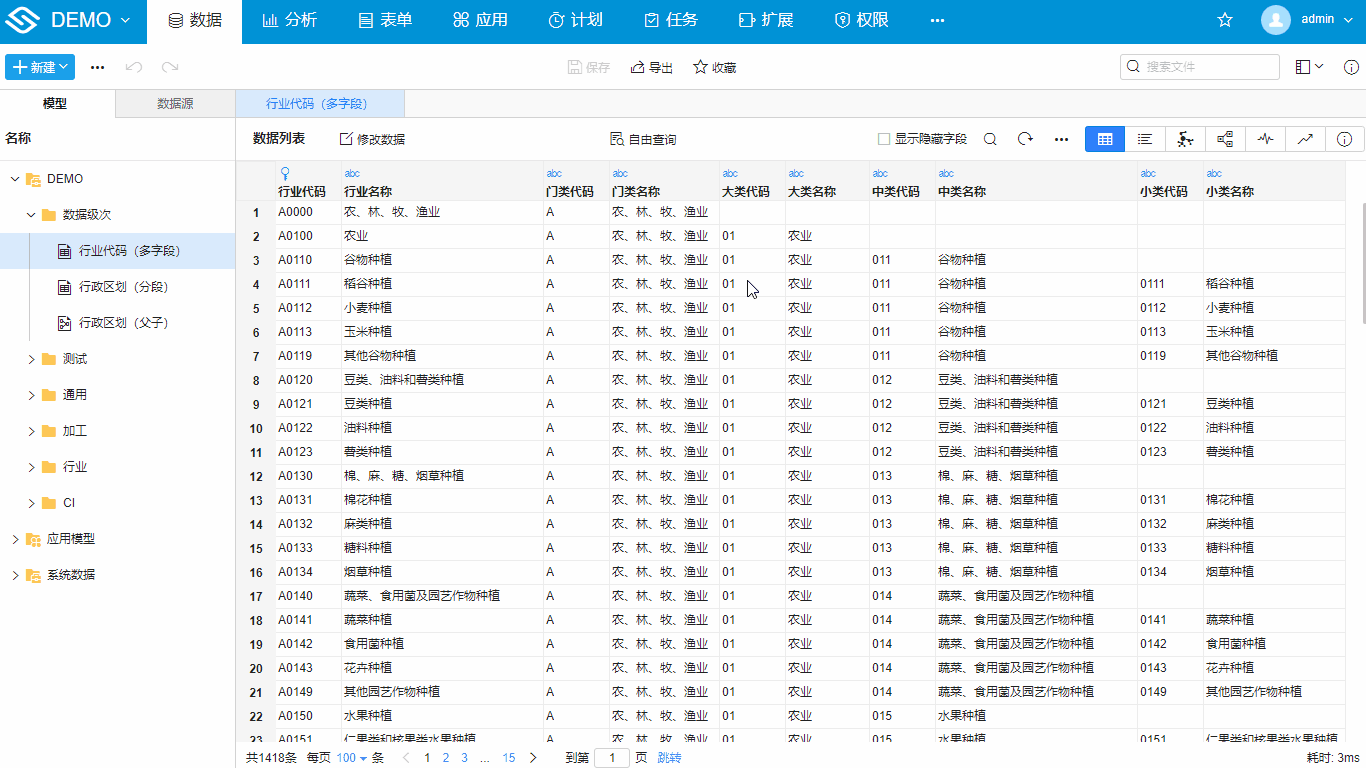Open the trend chart view icon
1366x768 pixels.
point(1305,139)
